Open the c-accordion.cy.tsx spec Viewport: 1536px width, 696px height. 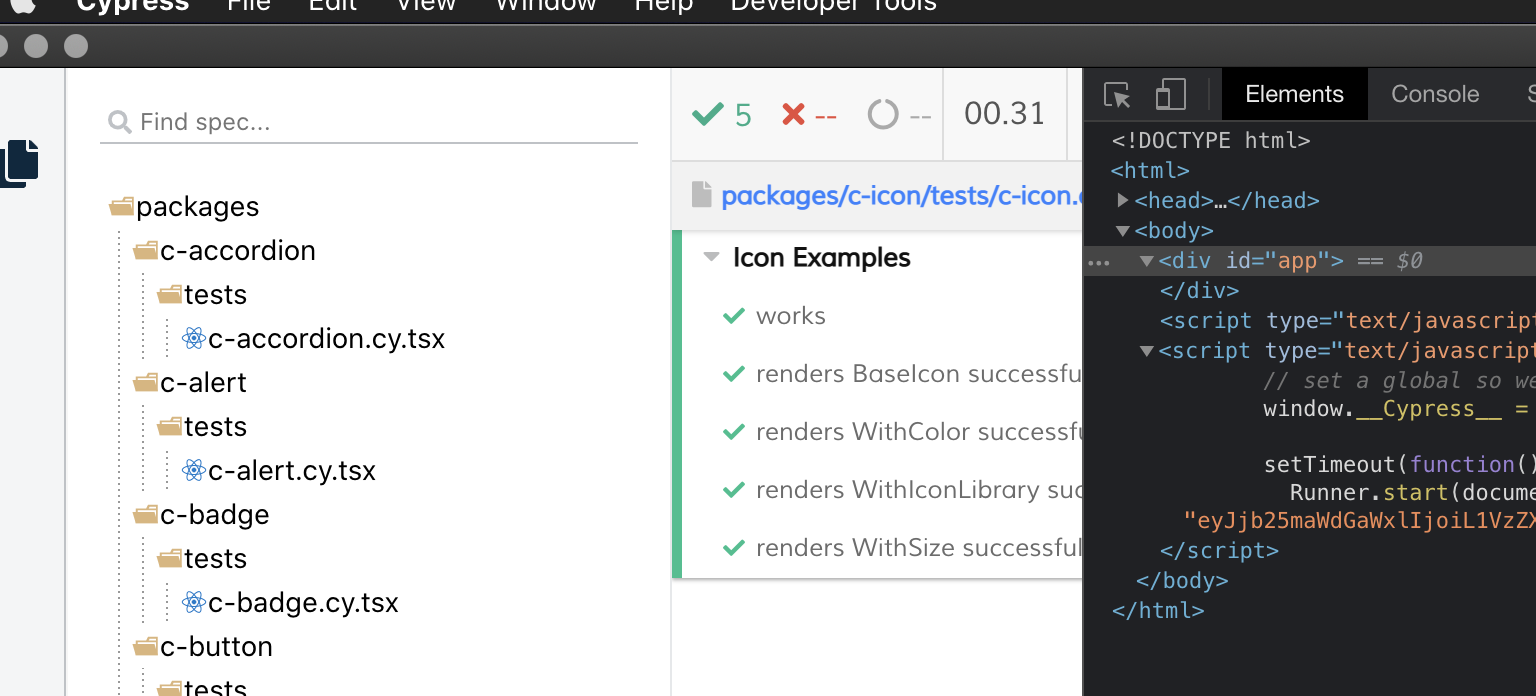click(327, 339)
